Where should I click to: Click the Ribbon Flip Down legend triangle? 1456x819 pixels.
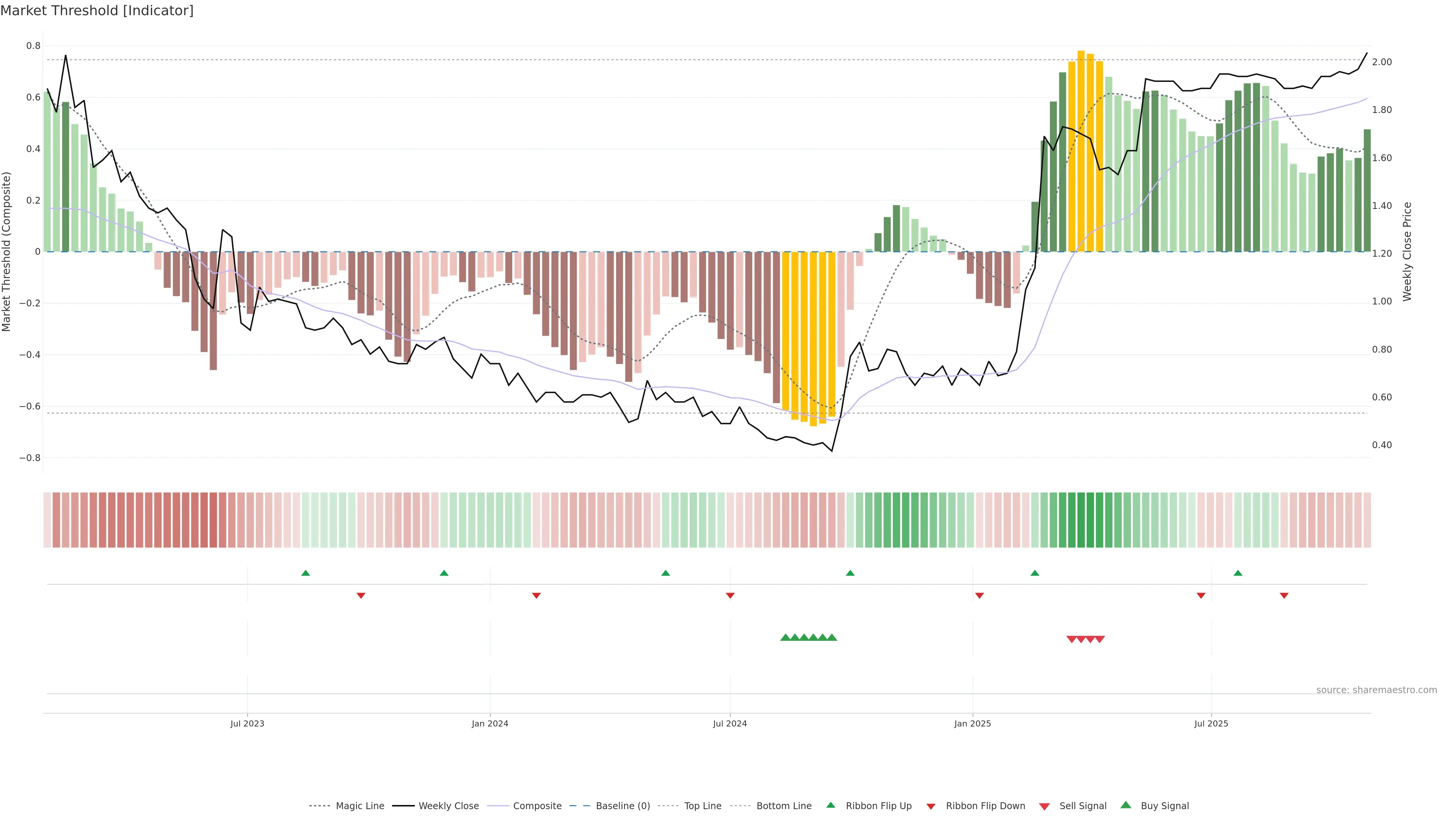[930, 806]
